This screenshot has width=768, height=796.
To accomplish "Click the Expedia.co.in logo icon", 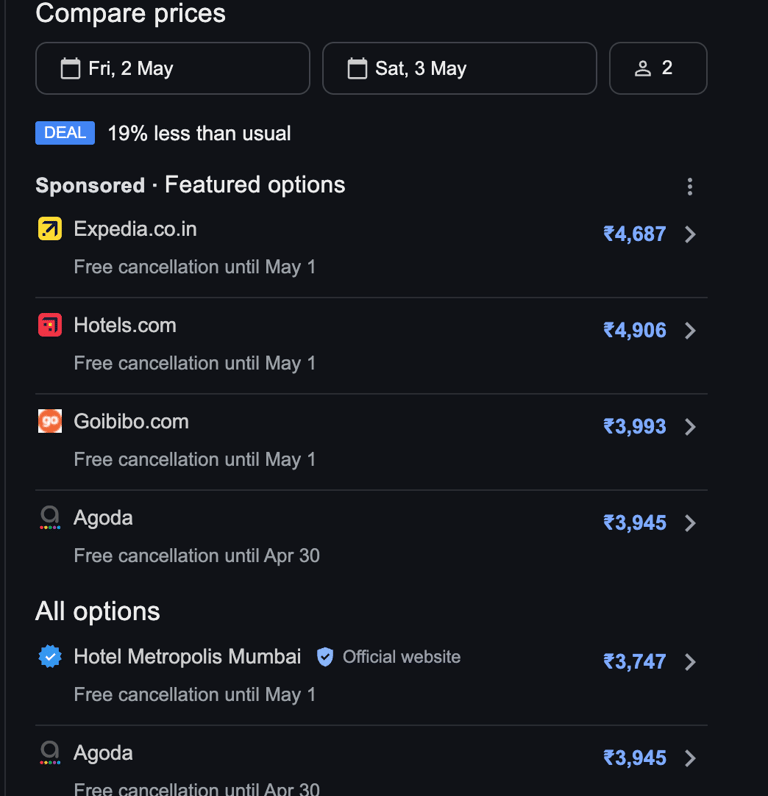I will (50, 229).
